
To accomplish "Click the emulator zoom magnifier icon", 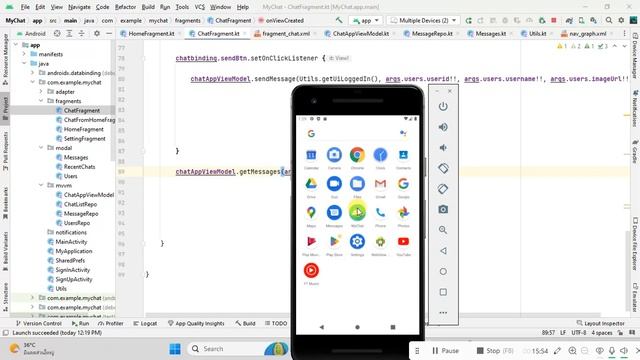I will point(443,230).
